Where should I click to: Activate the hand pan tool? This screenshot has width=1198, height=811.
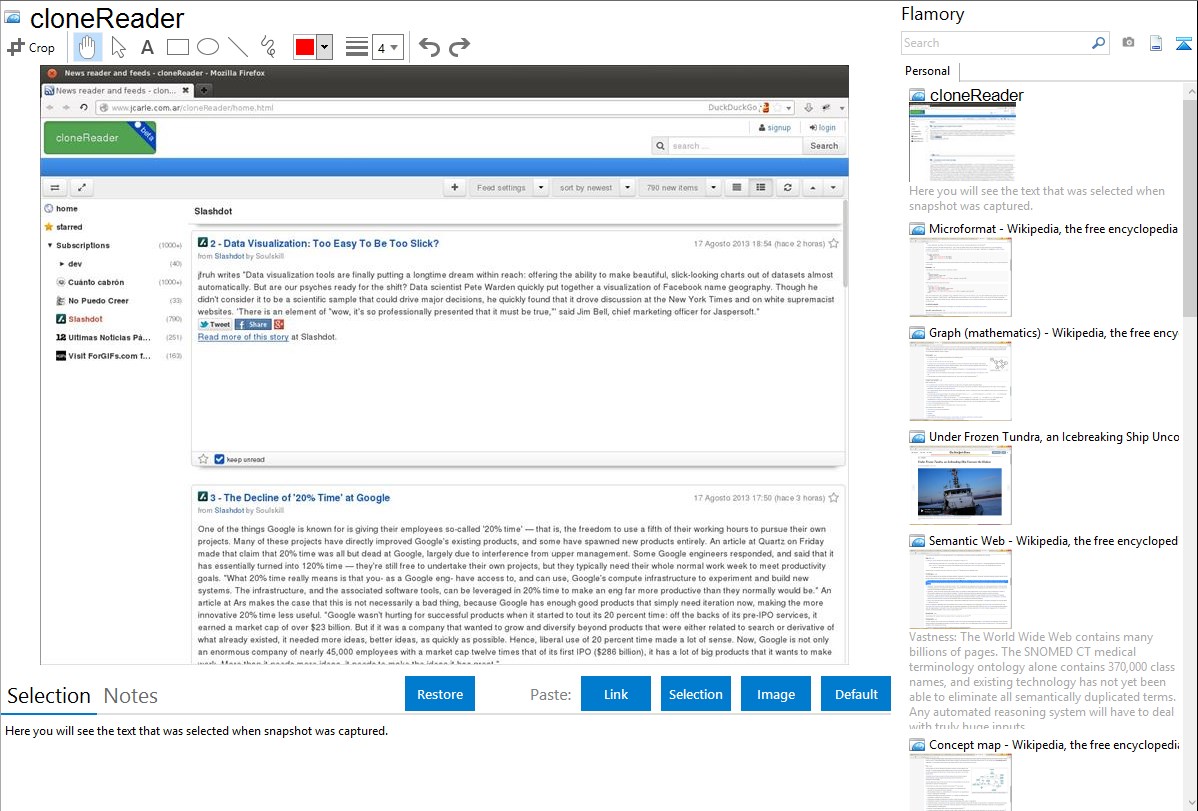pos(87,47)
